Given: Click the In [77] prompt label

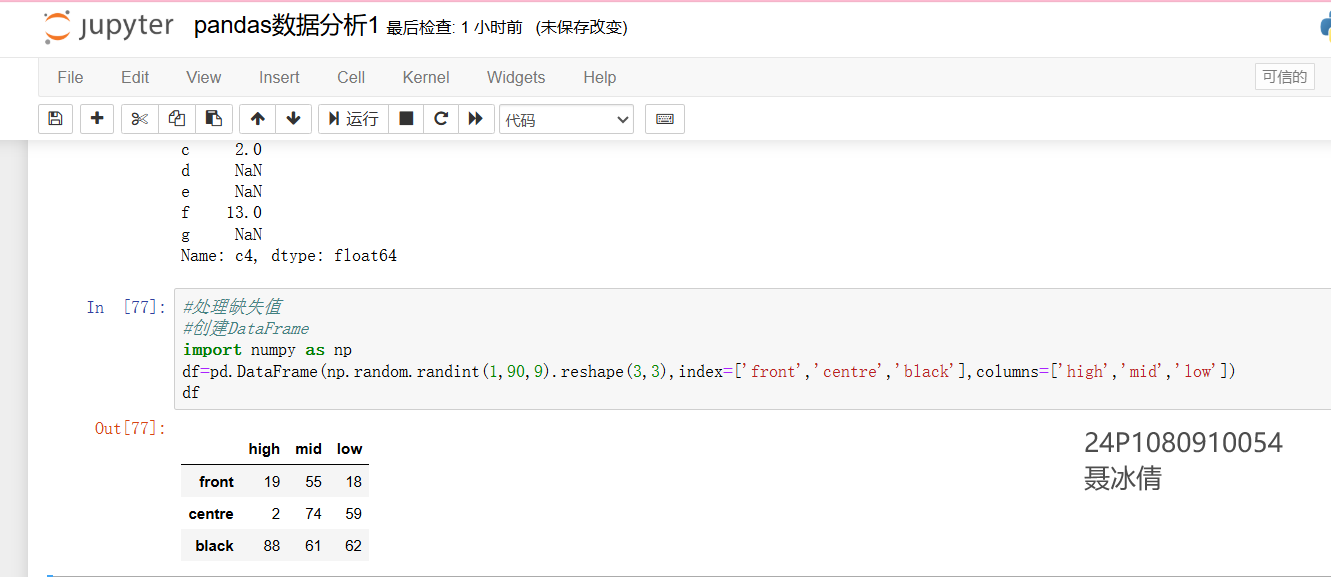Looking at the screenshot, I should click(x=126, y=307).
